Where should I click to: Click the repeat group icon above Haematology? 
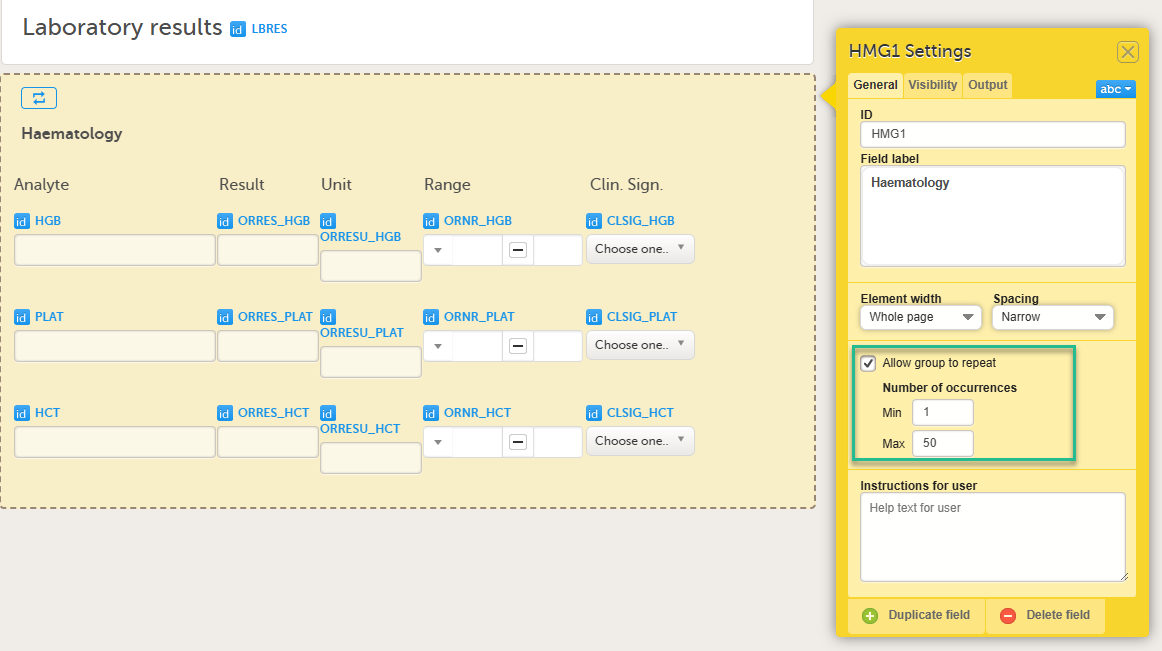tap(39, 98)
